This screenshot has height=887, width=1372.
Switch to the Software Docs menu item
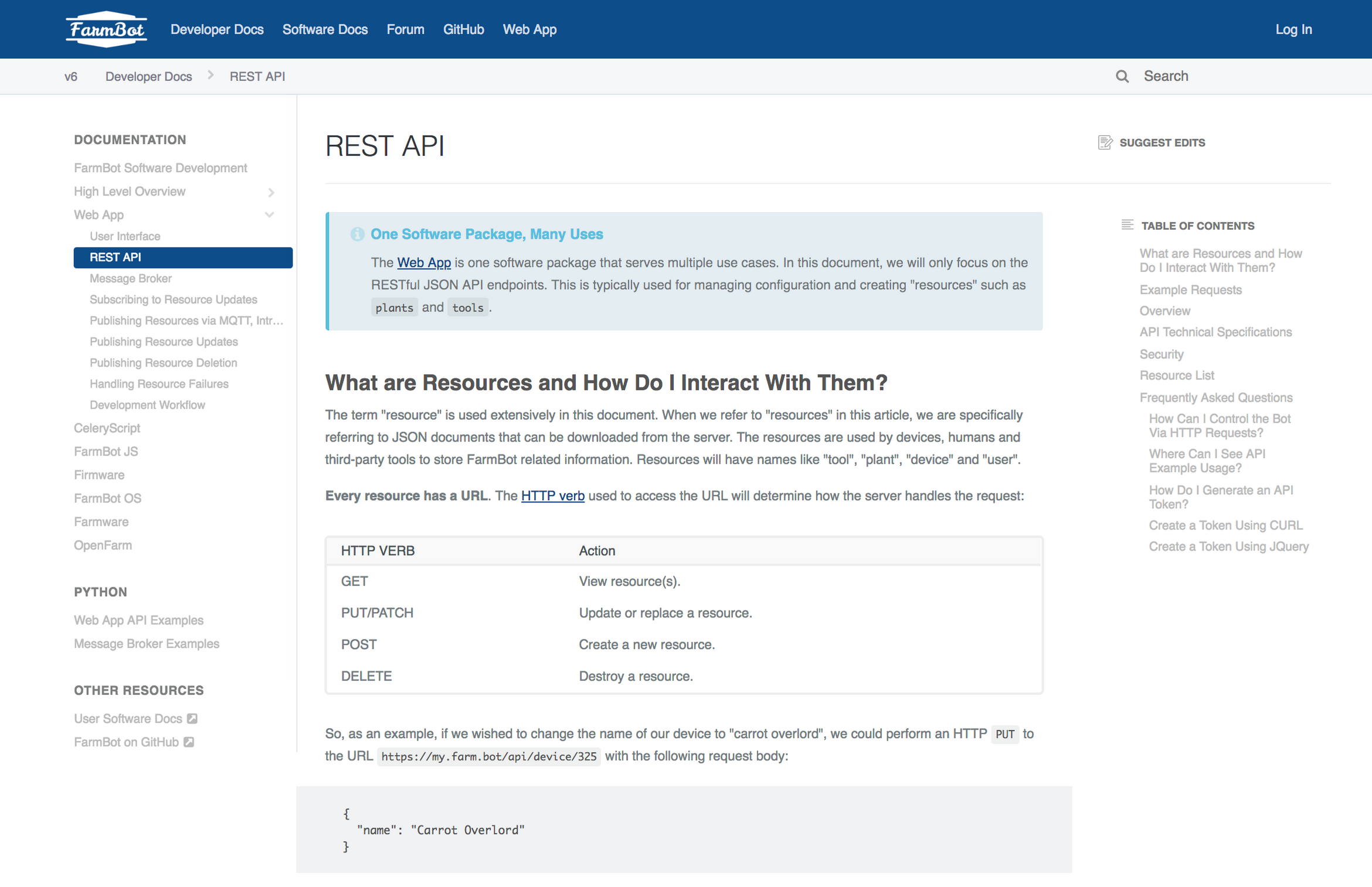coord(325,29)
